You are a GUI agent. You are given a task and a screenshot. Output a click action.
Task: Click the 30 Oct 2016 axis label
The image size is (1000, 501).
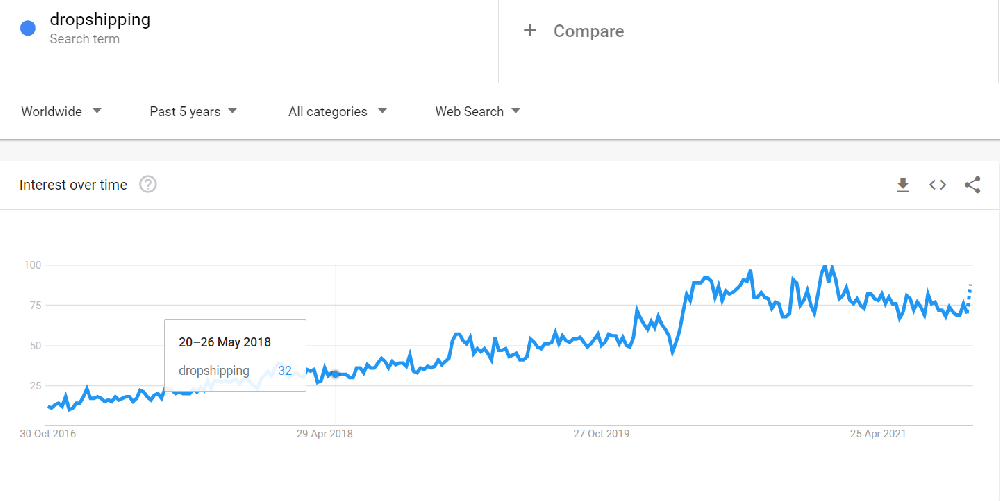[48, 434]
